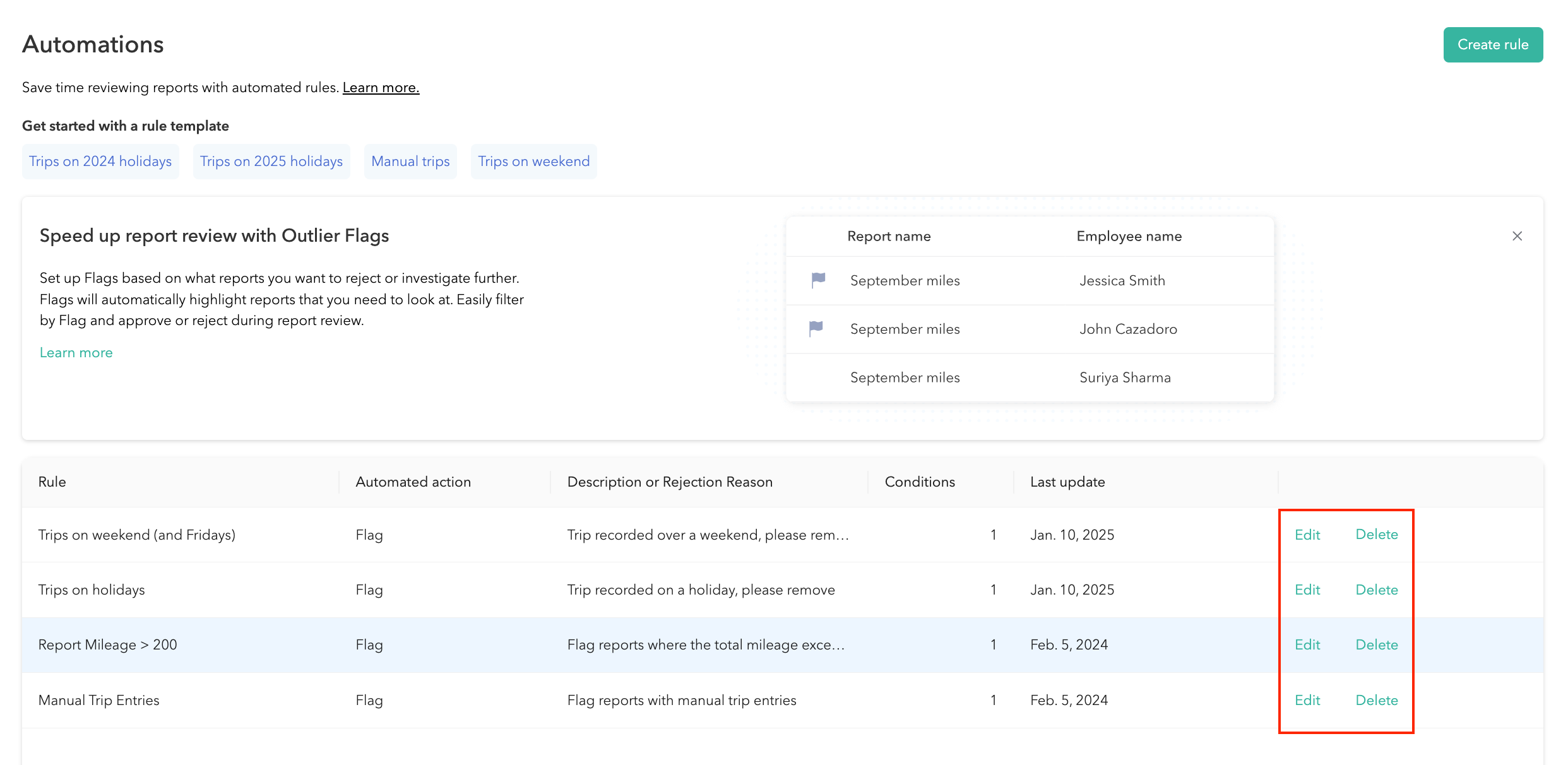Image resolution: width=1568 pixels, height=765 pixels.
Task: Delete the Manual Trip Entries rule
Action: (x=1376, y=700)
